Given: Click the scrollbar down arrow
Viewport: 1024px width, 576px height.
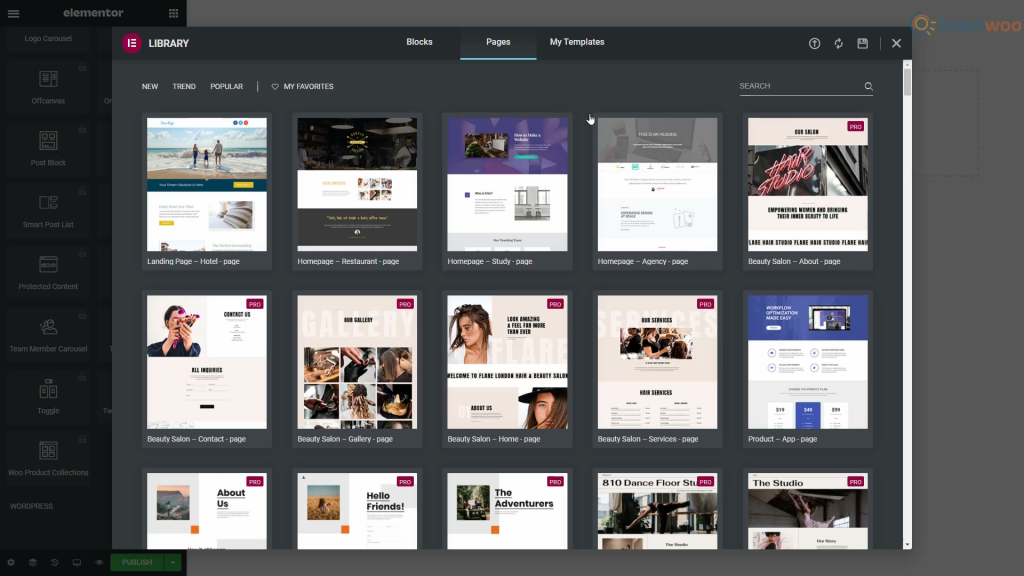Looking at the screenshot, I should click(907, 545).
